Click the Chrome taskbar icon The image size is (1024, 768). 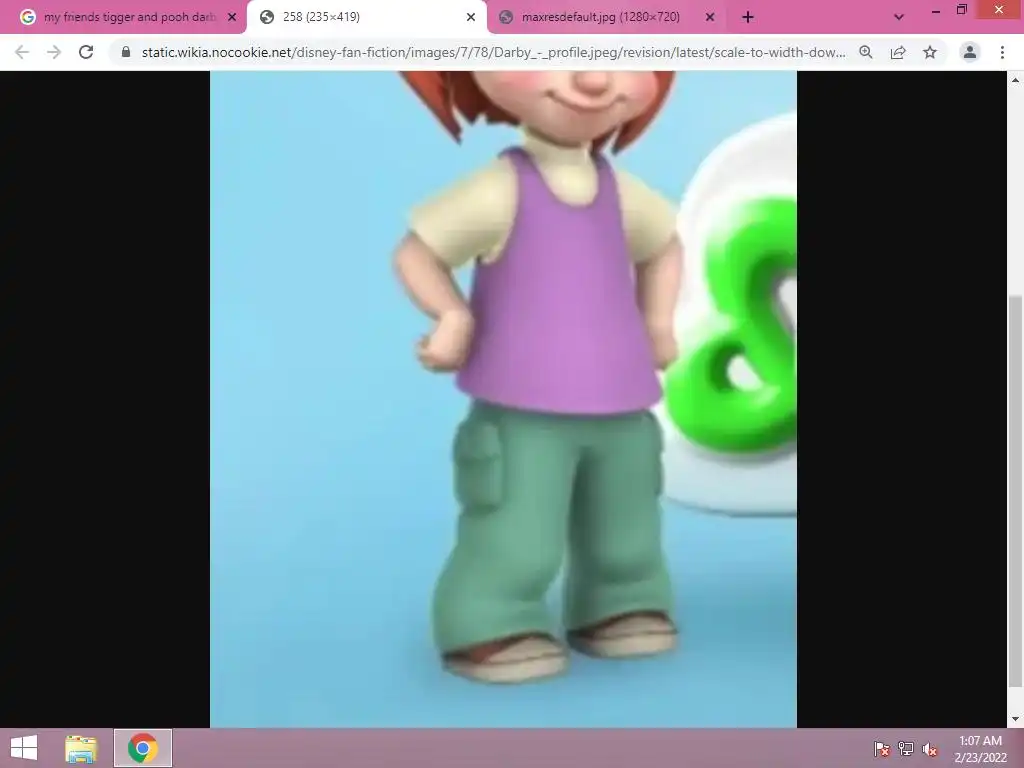(x=143, y=748)
